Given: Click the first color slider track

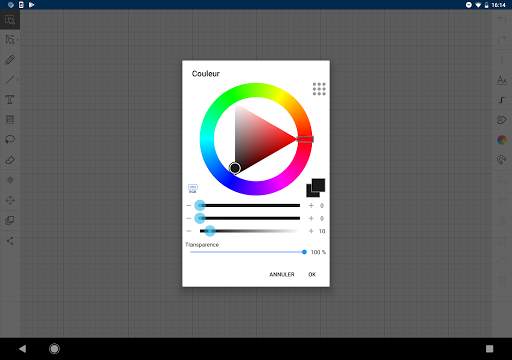Looking at the screenshot, I should point(250,206).
